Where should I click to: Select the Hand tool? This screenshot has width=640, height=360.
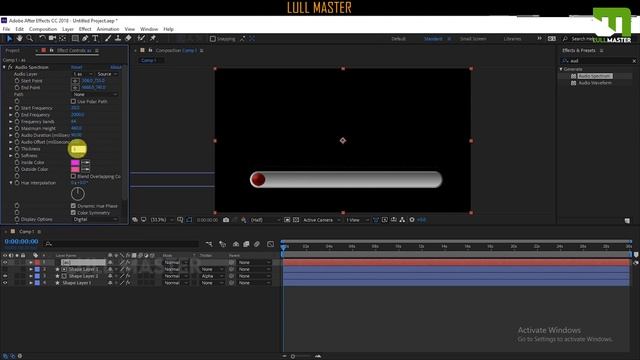click(19, 38)
